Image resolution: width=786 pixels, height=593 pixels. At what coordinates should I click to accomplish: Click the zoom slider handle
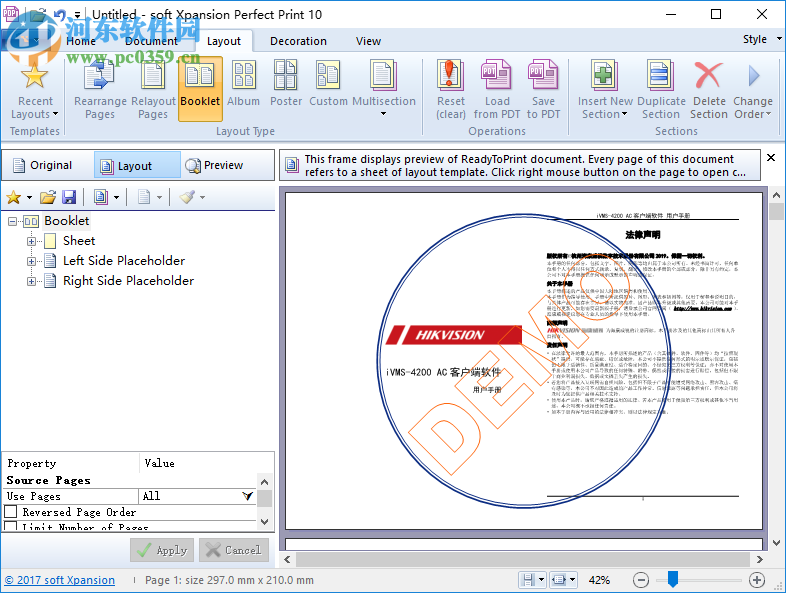673,579
